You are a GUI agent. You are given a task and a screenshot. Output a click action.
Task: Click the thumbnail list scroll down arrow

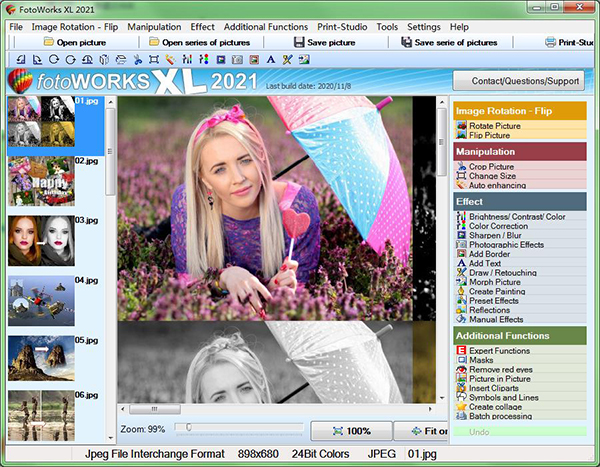111,438
